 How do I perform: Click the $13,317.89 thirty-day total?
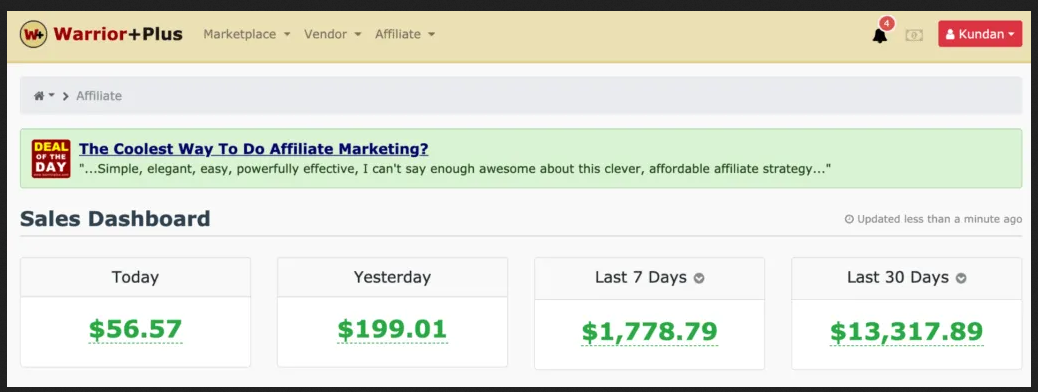pos(907,332)
